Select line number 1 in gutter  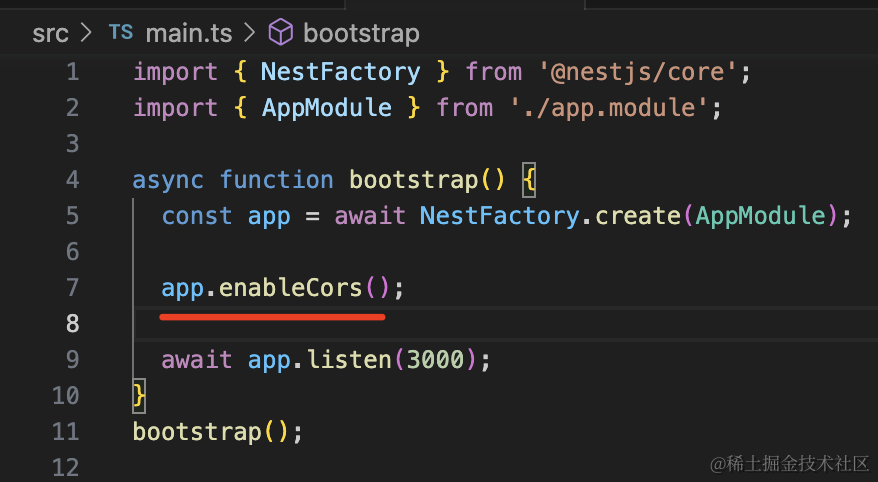tap(73, 72)
